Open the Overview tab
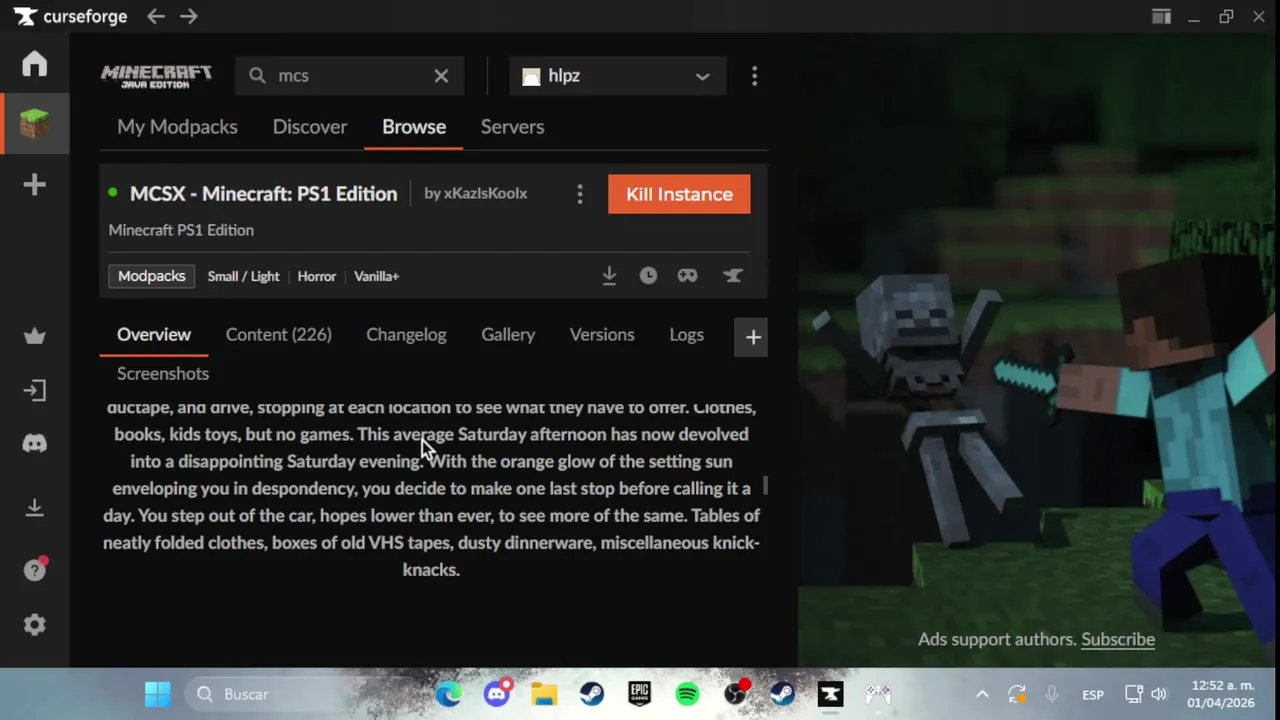Image resolution: width=1280 pixels, height=720 pixels. (154, 335)
